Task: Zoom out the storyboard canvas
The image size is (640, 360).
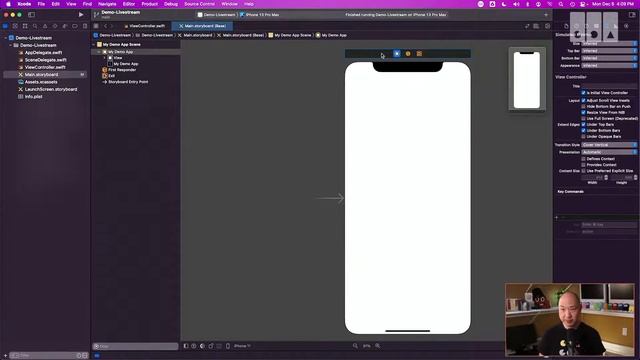Action: 355,346
